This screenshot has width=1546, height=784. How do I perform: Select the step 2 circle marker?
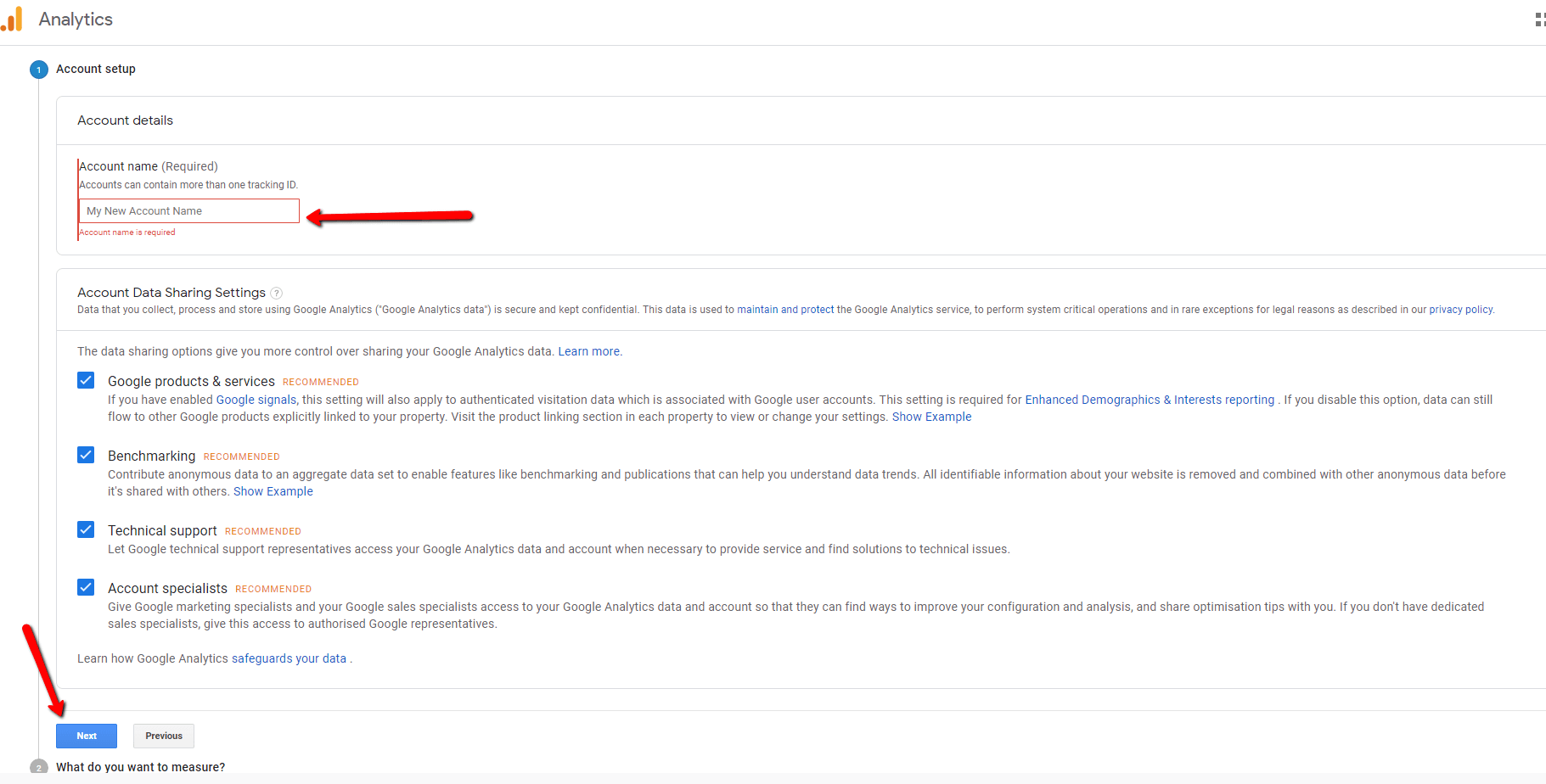38,767
